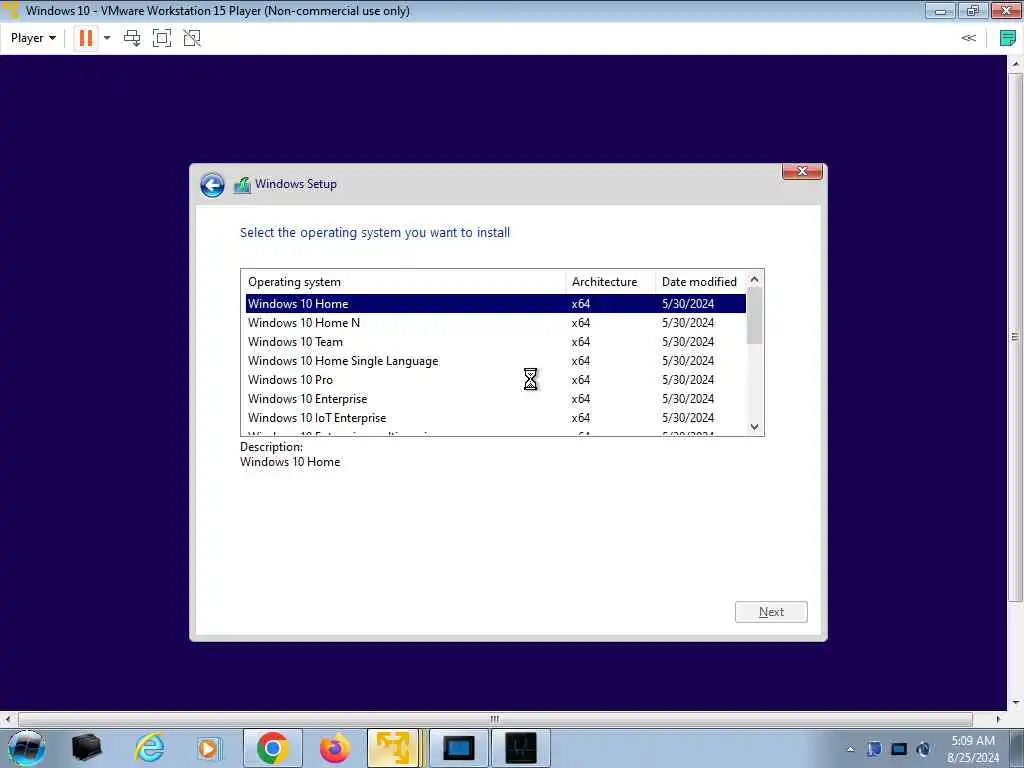Switch to Google Chrome in taskbar

(272, 748)
